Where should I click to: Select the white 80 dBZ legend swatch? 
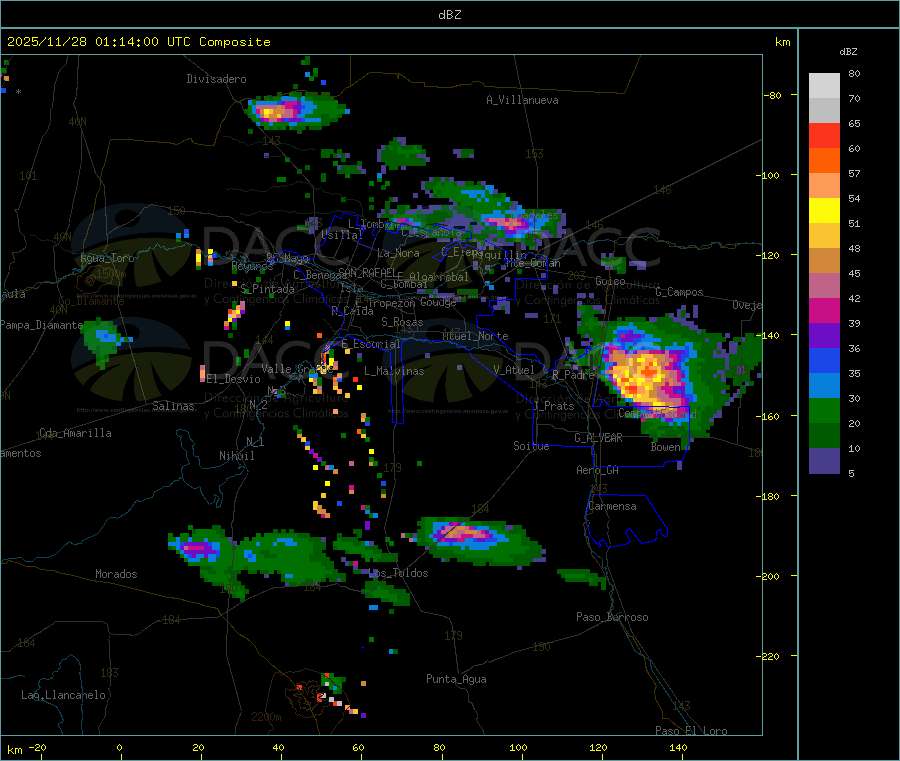tap(824, 86)
